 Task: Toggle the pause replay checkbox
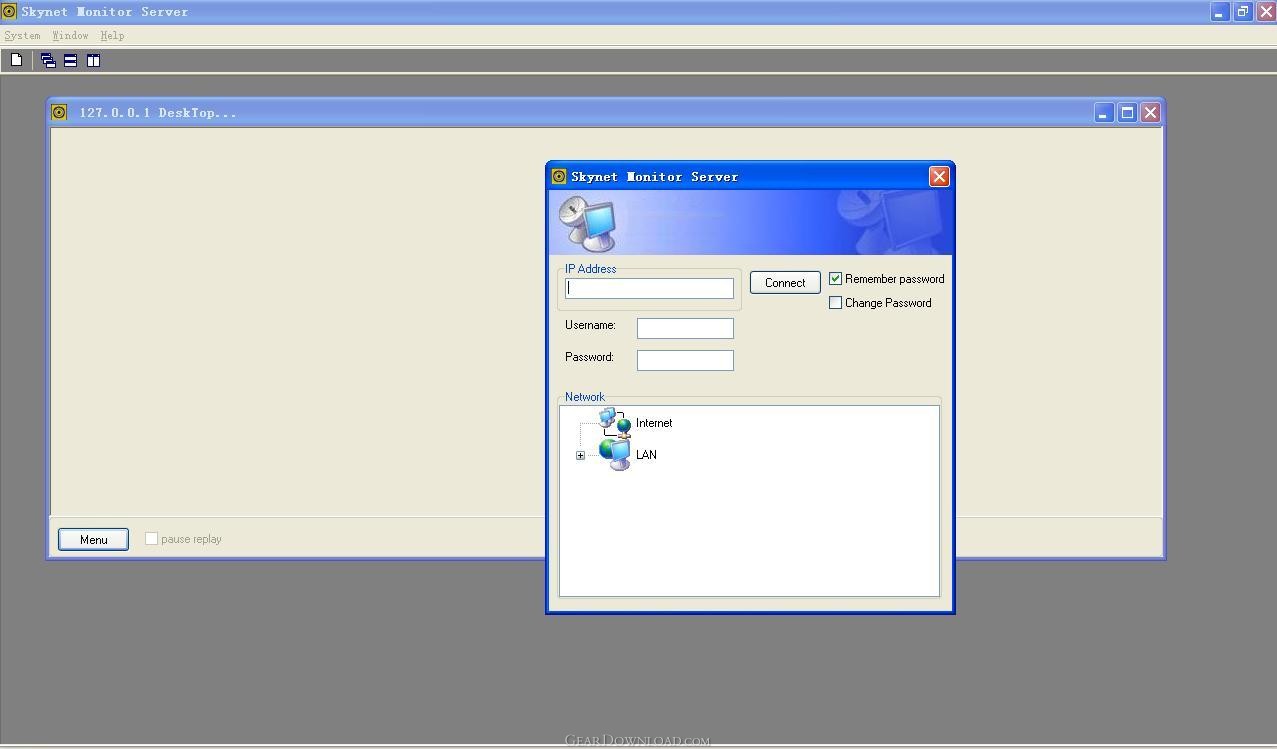click(151, 538)
